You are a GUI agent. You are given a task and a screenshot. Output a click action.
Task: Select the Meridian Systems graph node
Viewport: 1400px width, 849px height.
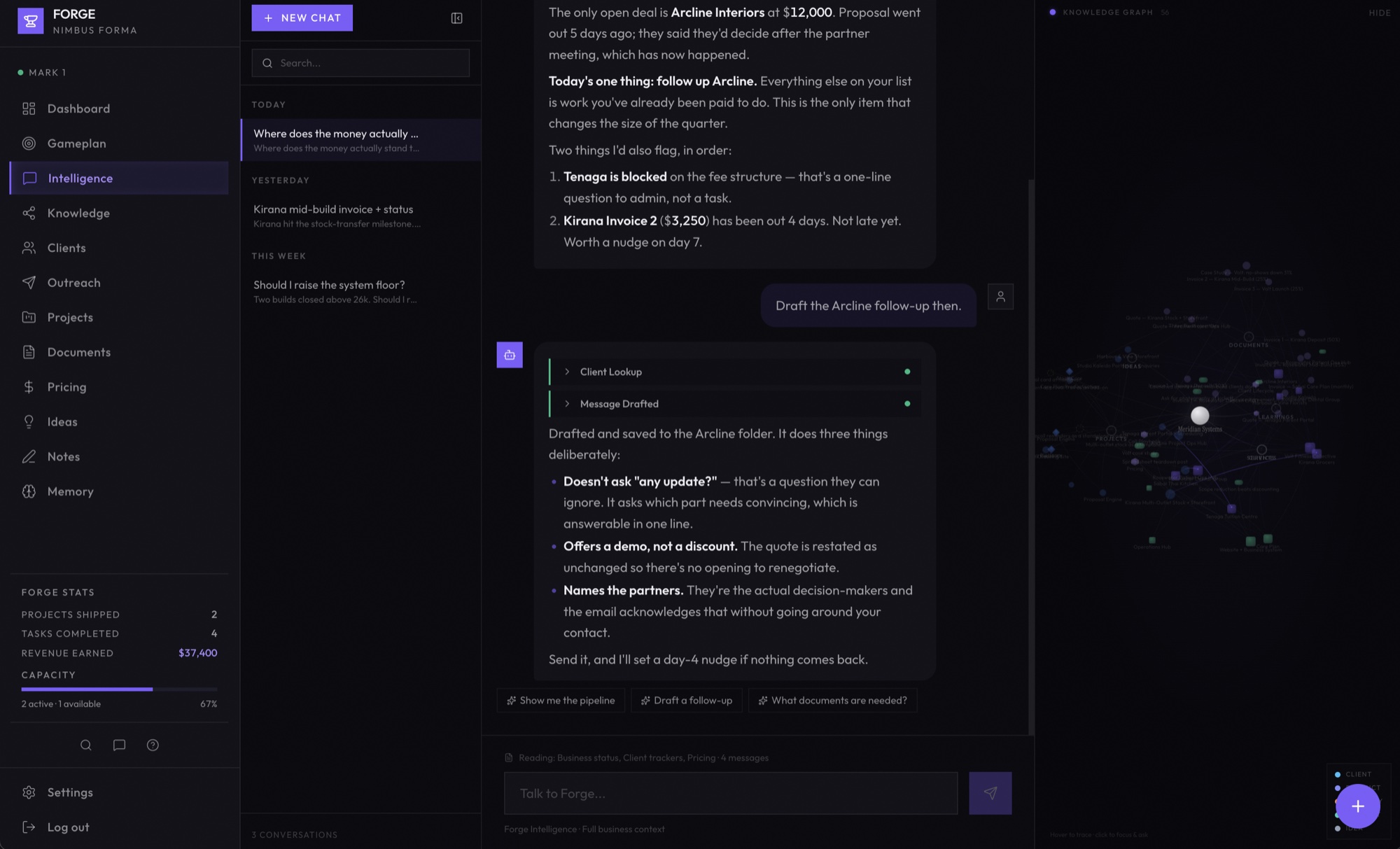point(1200,416)
